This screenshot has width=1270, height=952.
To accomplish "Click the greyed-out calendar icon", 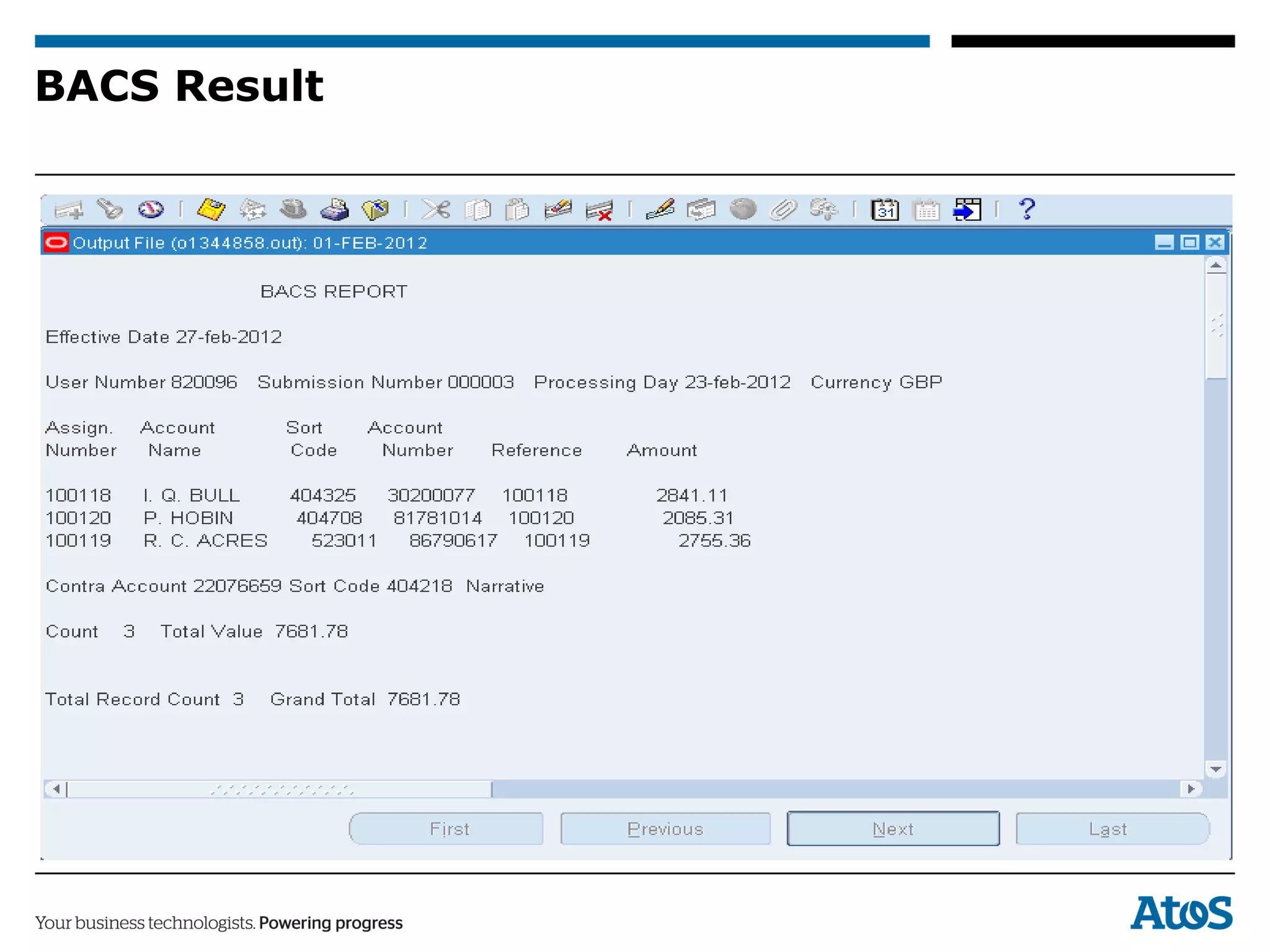I will click(x=926, y=209).
